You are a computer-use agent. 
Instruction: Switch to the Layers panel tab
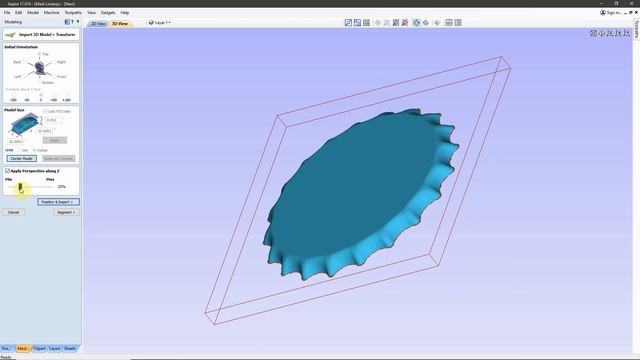54,349
